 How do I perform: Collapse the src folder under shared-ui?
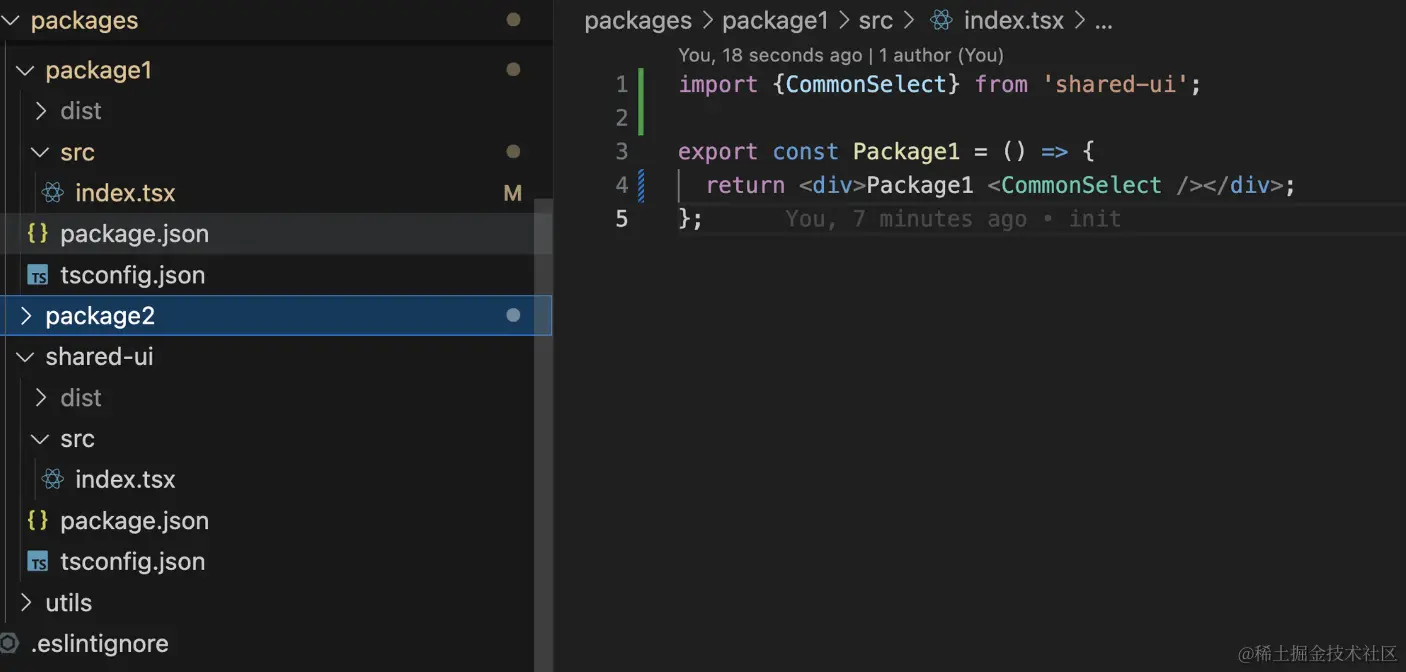[x=41, y=439]
